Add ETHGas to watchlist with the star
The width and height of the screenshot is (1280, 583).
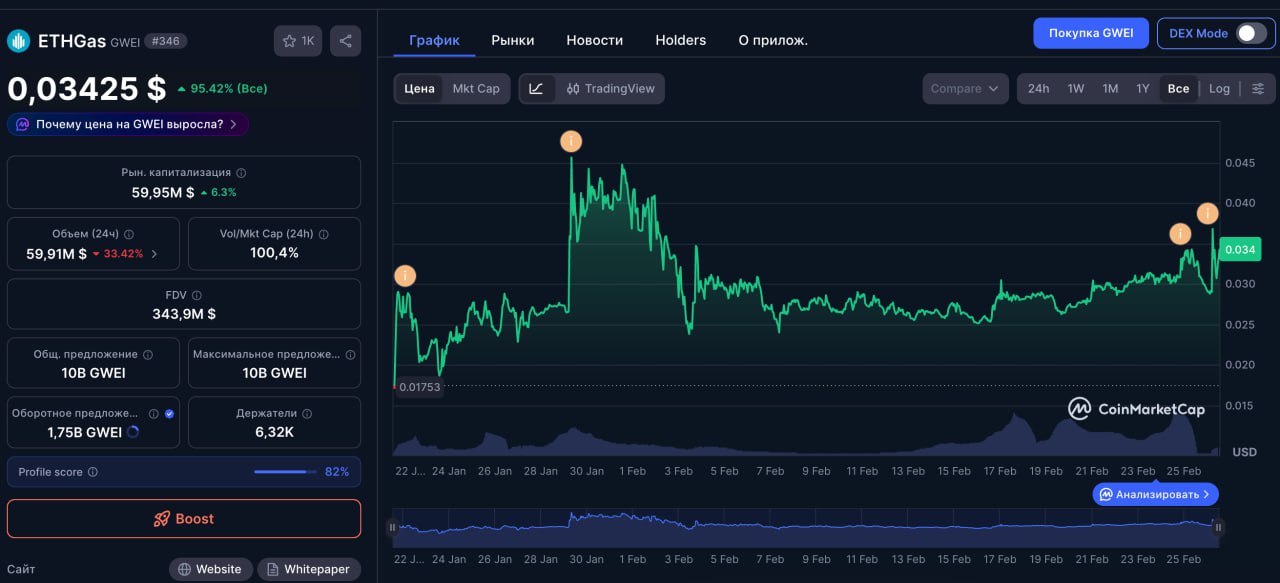(298, 41)
